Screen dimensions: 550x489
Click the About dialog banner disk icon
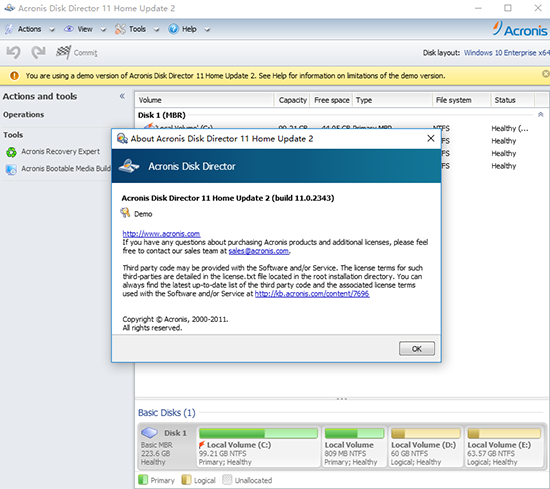[x=129, y=166]
